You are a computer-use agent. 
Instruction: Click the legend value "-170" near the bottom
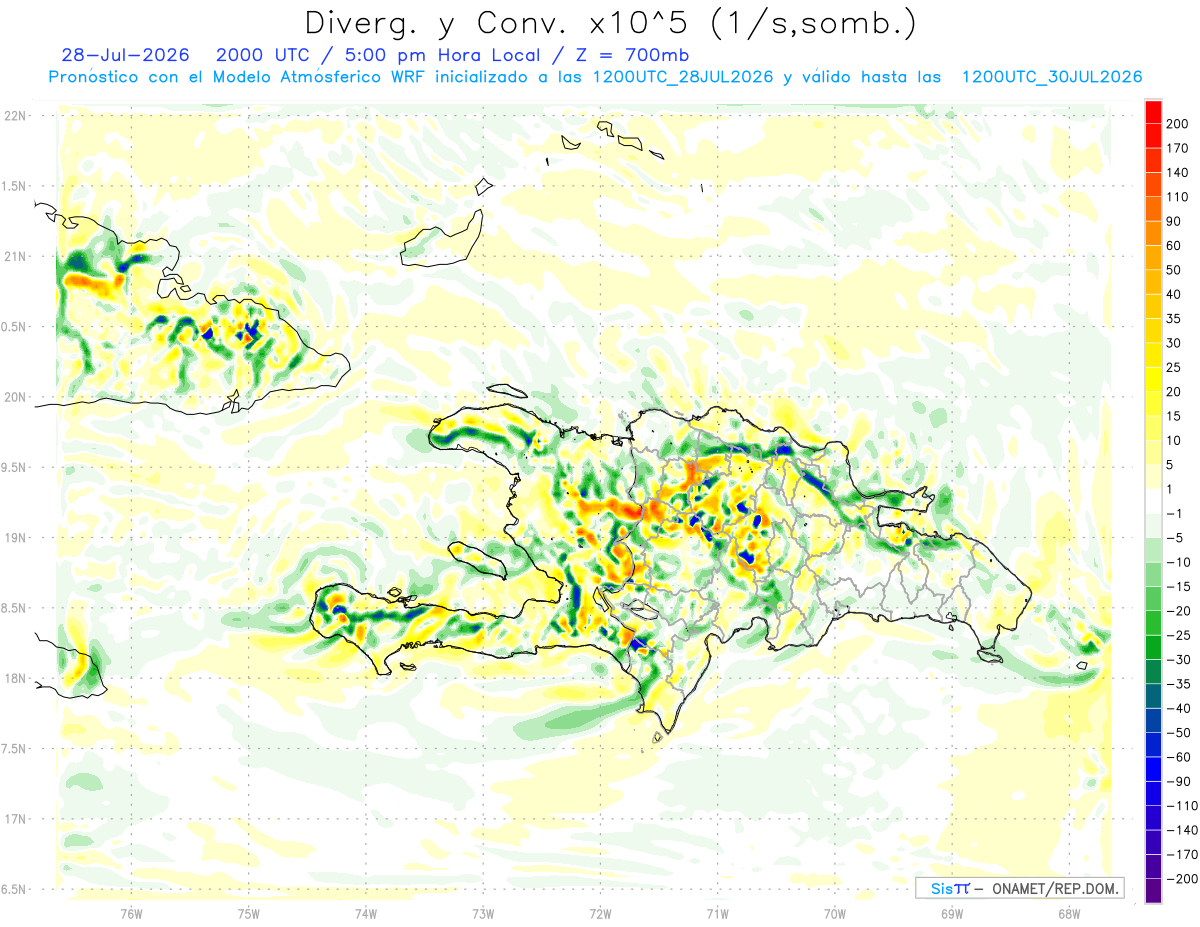point(1180,854)
